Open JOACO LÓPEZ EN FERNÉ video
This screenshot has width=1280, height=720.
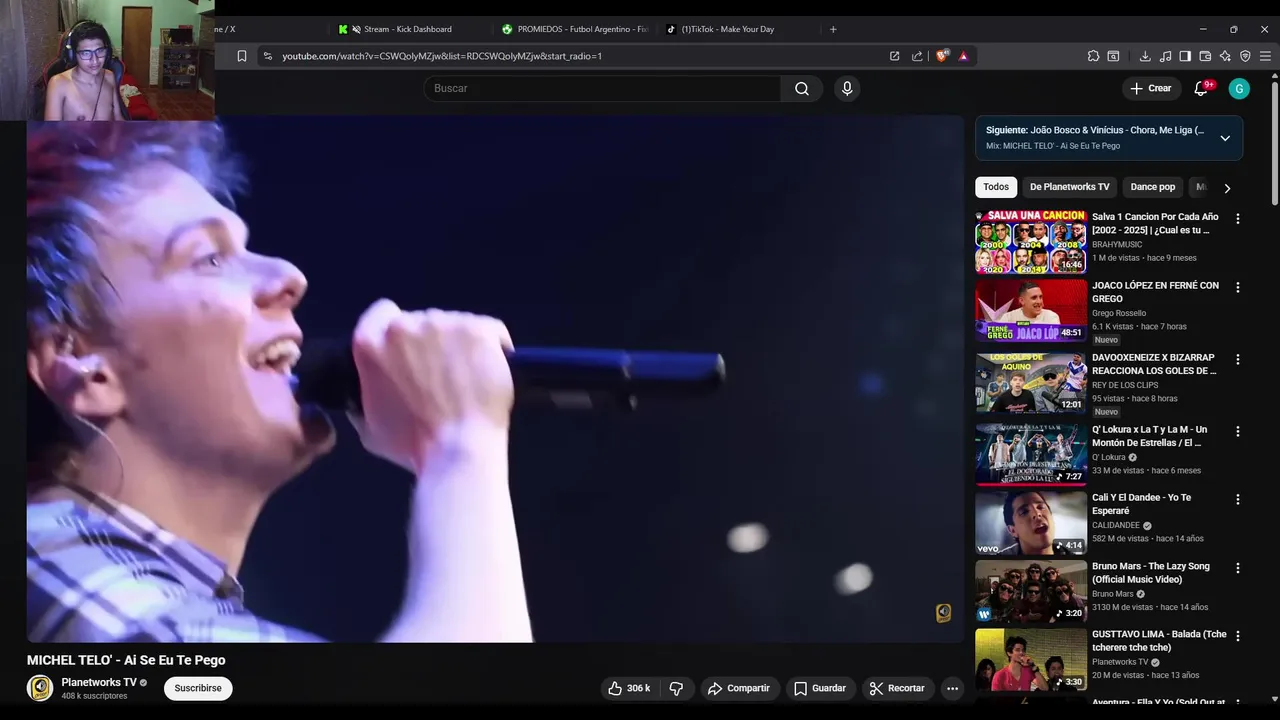tap(1031, 310)
